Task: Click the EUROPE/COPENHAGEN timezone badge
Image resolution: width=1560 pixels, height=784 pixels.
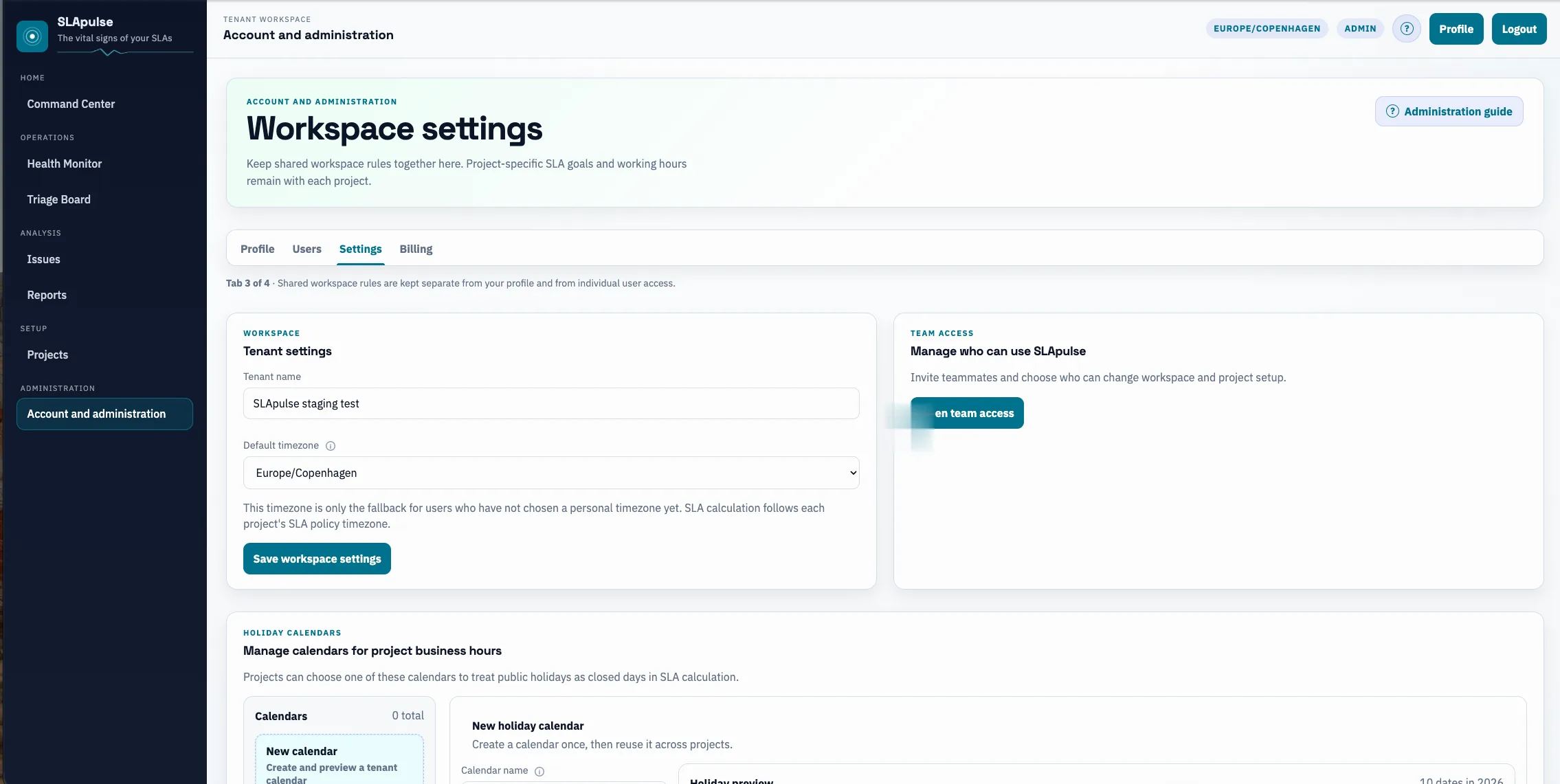Action: 1267,29
